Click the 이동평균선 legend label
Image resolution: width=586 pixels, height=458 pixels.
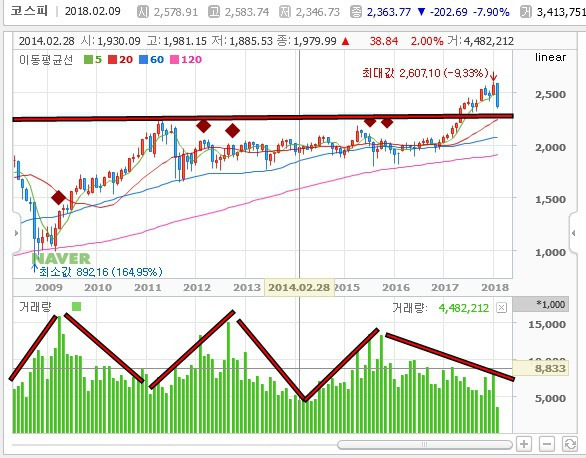click(x=46, y=60)
